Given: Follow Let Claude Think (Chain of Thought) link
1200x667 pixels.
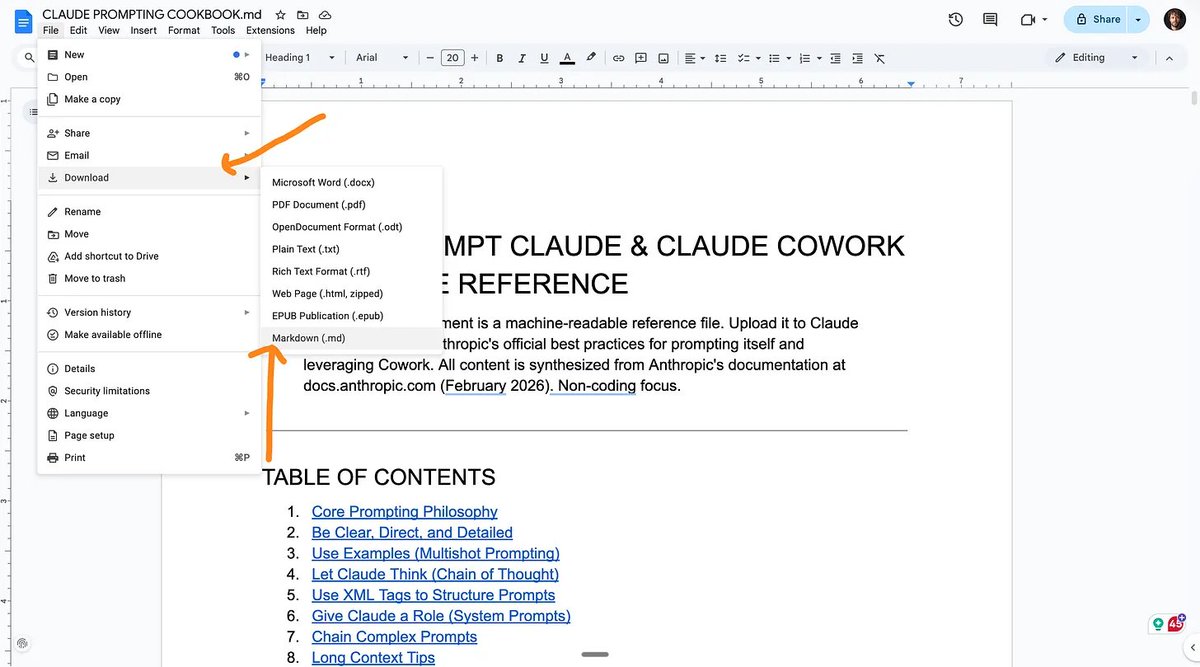Looking at the screenshot, I should (x=435, y=575).
